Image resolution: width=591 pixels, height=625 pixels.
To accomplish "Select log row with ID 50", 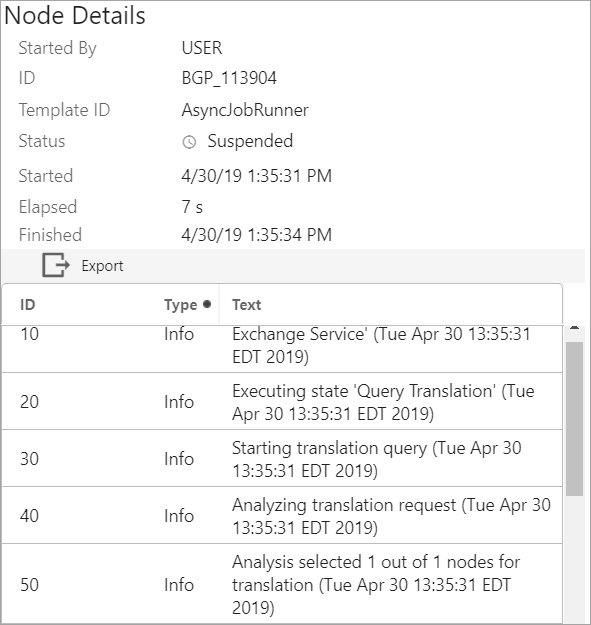I will (x=282, y=584).
